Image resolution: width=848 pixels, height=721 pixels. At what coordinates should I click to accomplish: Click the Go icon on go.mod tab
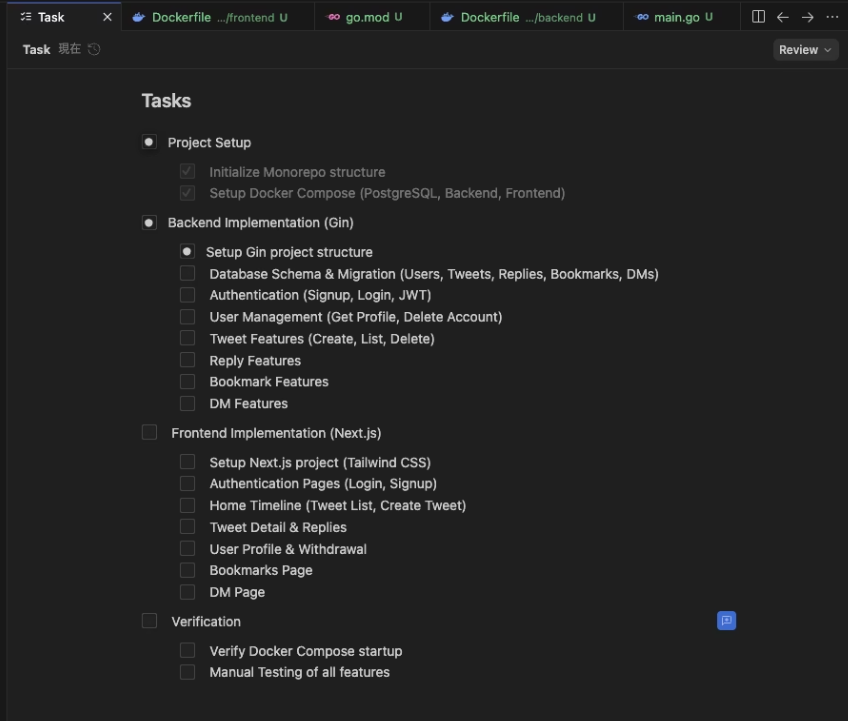(x=334, y=17)
